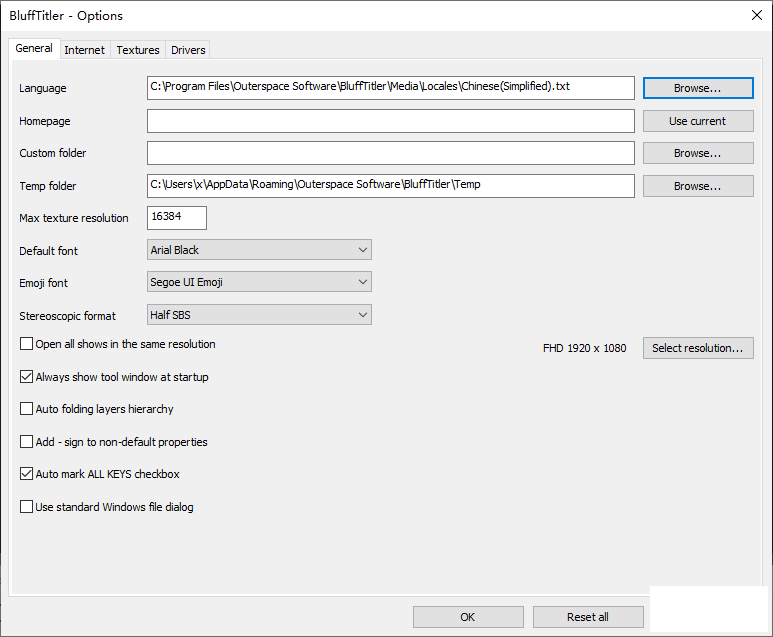Browse for a Temp folder

698,186
